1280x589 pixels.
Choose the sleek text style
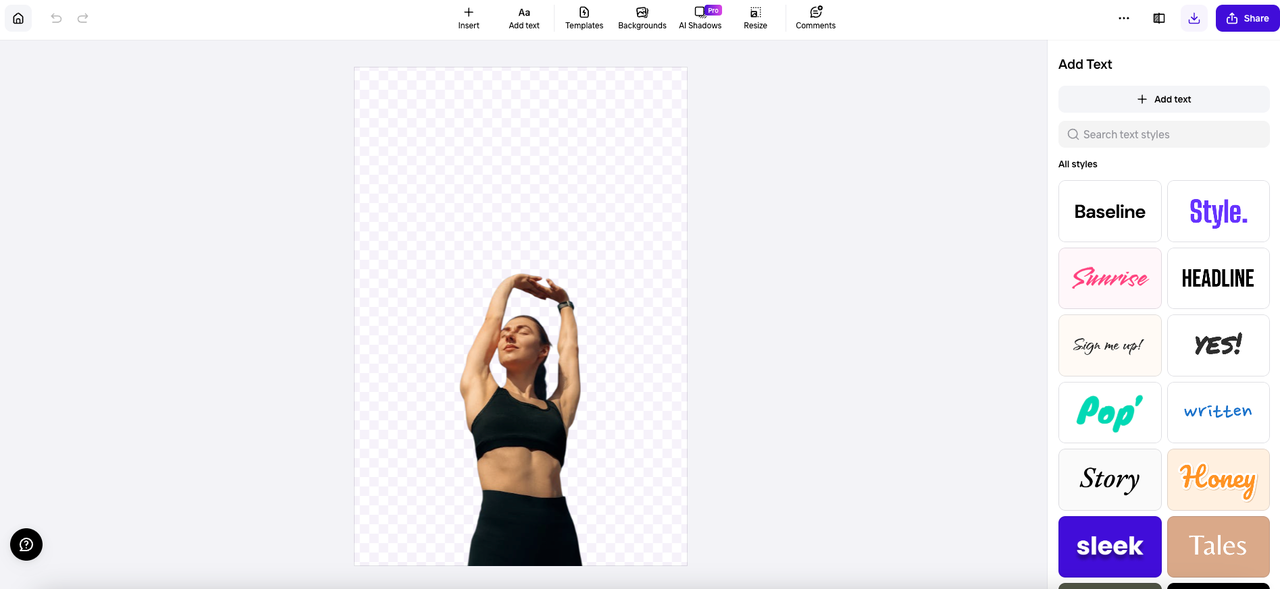1110,546
